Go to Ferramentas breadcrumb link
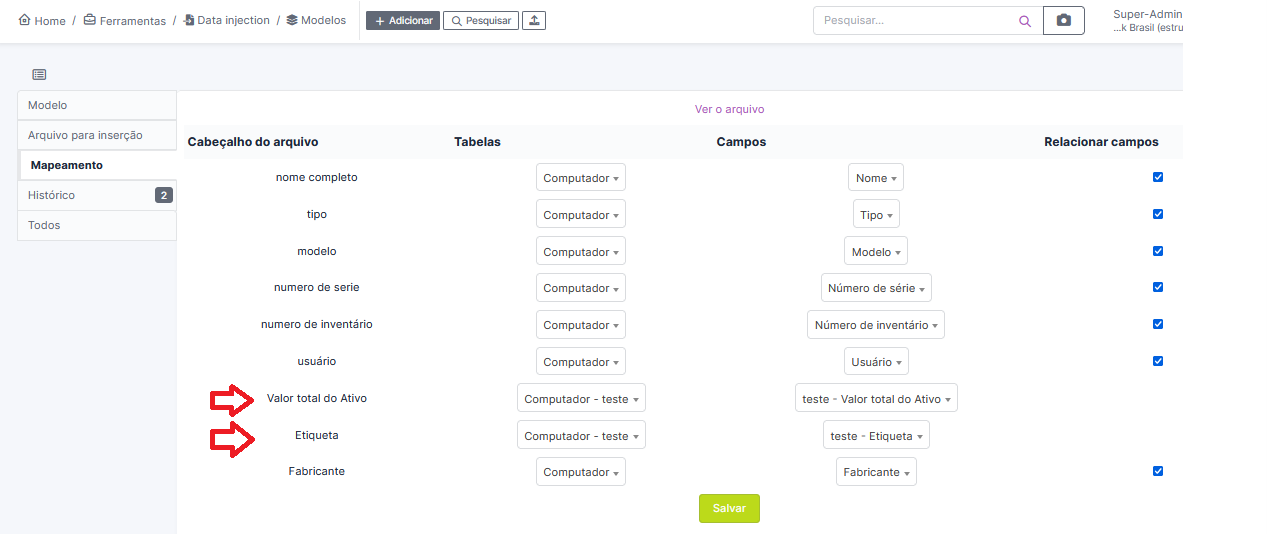This screenshot has height=534, width=1267. click(133, 20)
